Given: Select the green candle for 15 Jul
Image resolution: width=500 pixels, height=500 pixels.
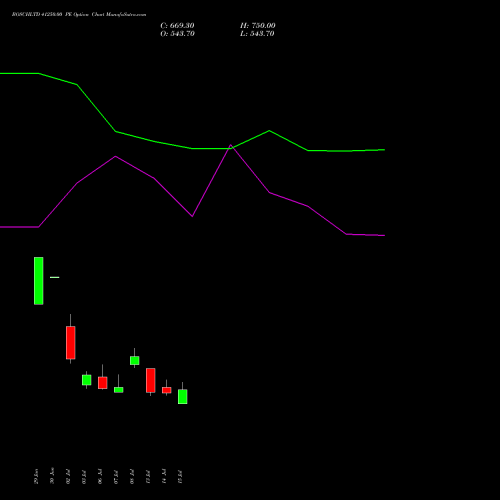Looking at the screenshot, I should (183, 396).
